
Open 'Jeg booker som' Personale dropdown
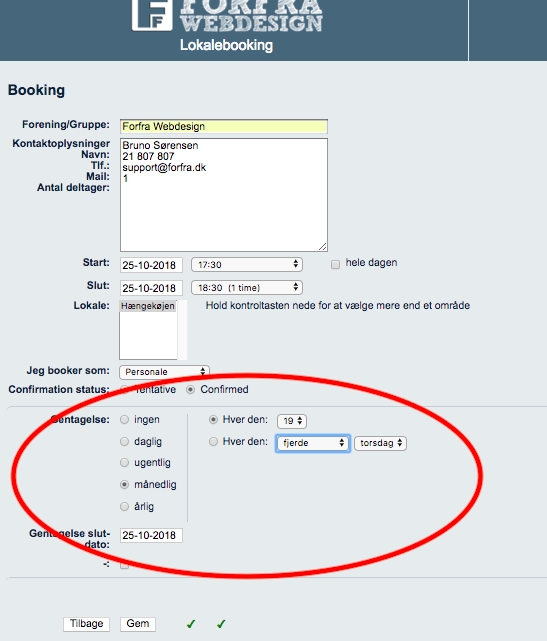(x=164, y=372)
